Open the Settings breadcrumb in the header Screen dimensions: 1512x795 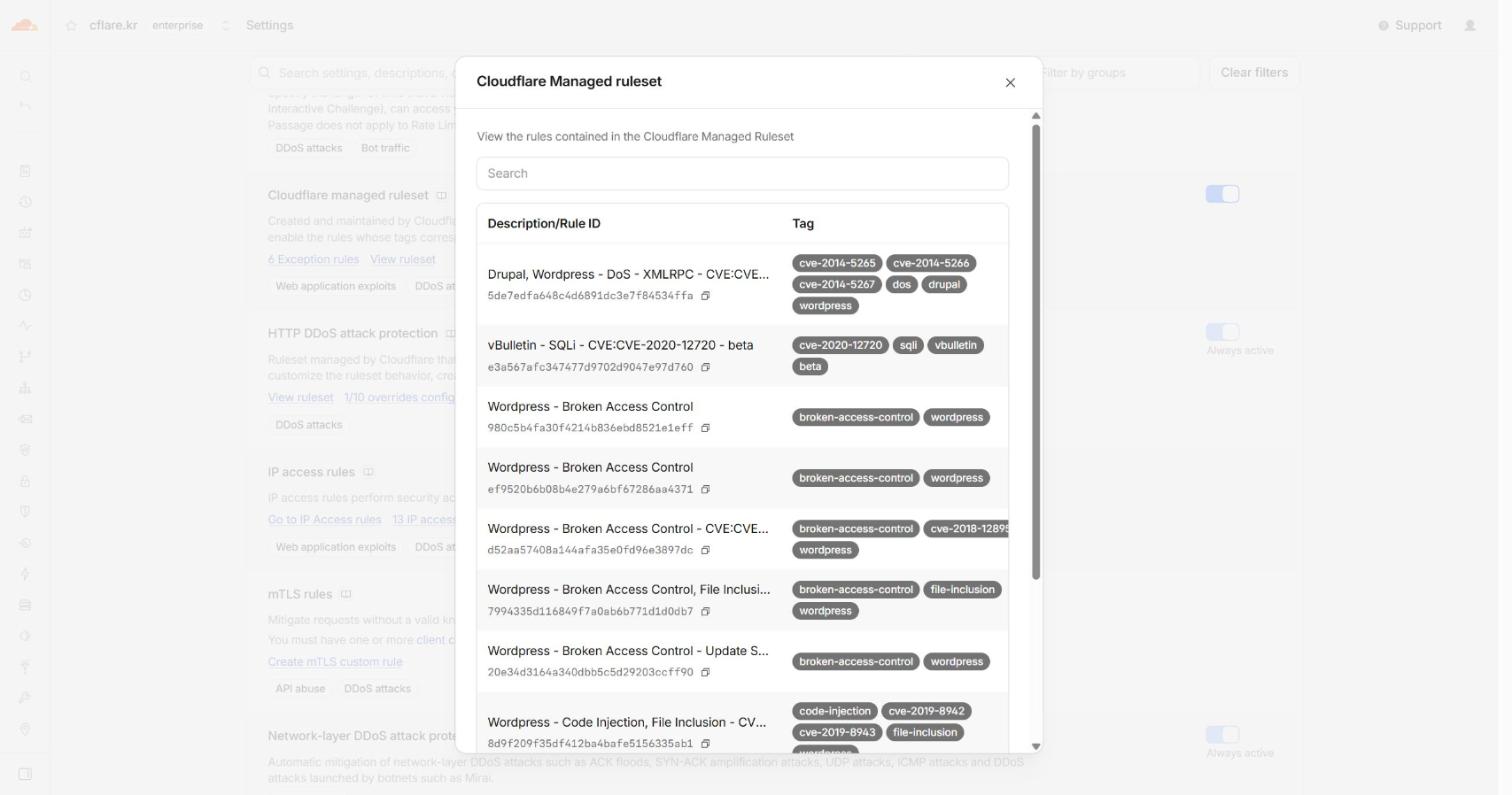(269, 26)
